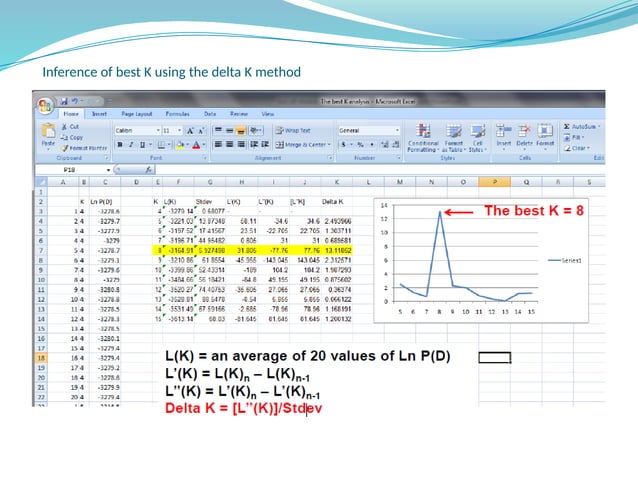Open Format as Table gallery

pyautogui.click(x=454, y=138)
